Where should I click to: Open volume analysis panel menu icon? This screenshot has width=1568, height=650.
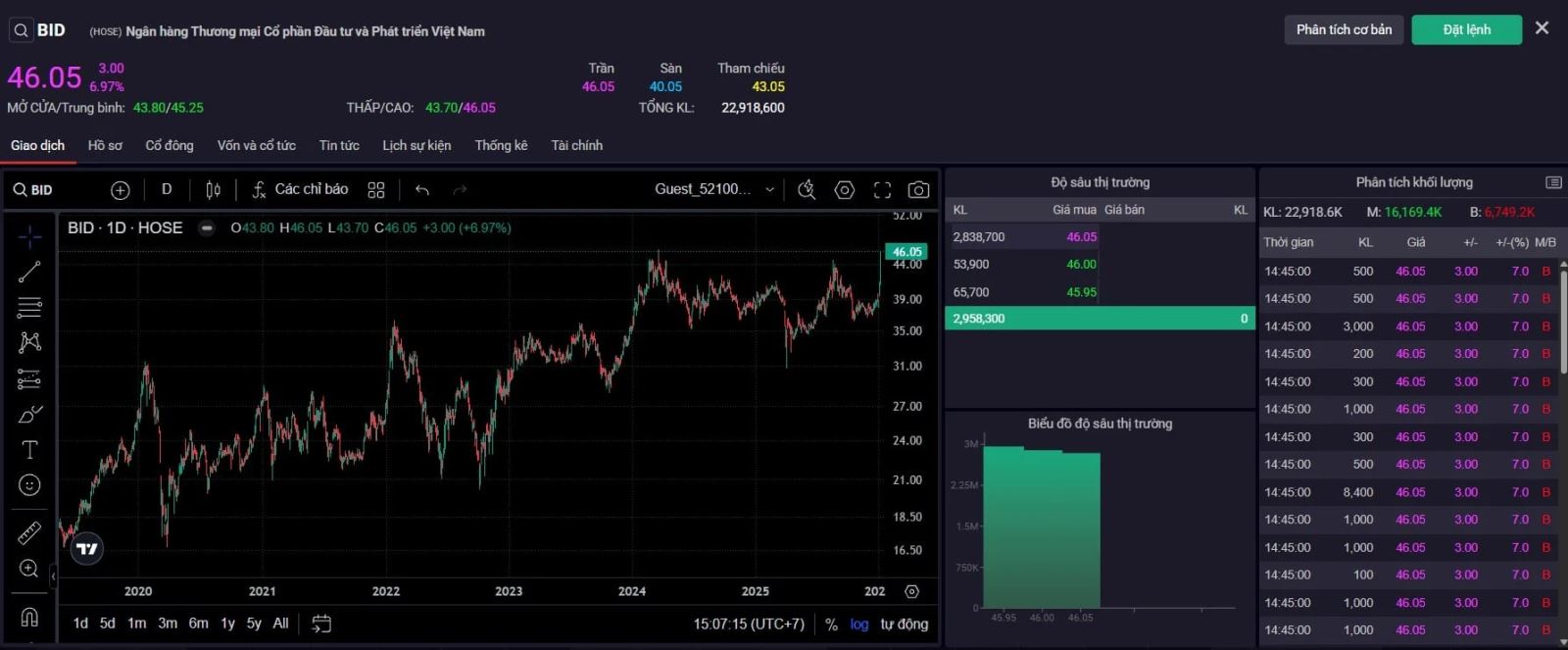click(x=1553, y=182)
